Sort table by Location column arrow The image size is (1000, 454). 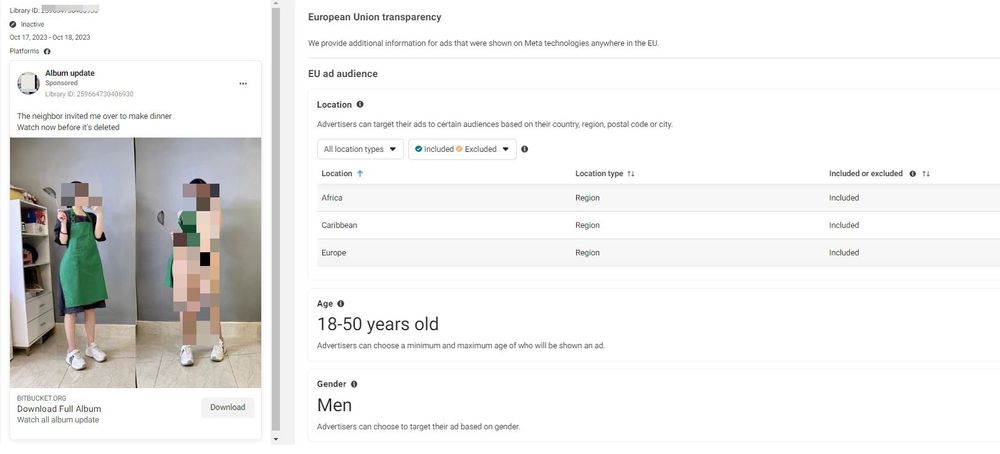click(360, 174)
